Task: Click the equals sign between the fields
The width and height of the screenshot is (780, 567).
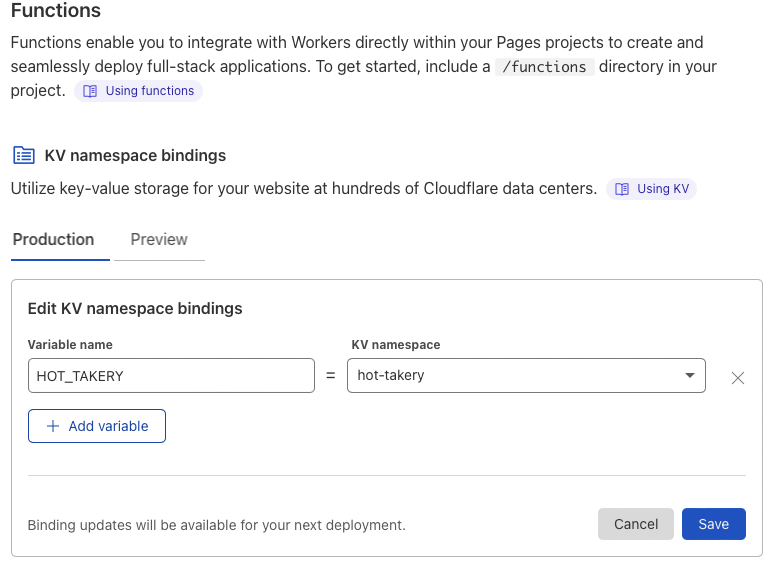Action: click(331, 376)
